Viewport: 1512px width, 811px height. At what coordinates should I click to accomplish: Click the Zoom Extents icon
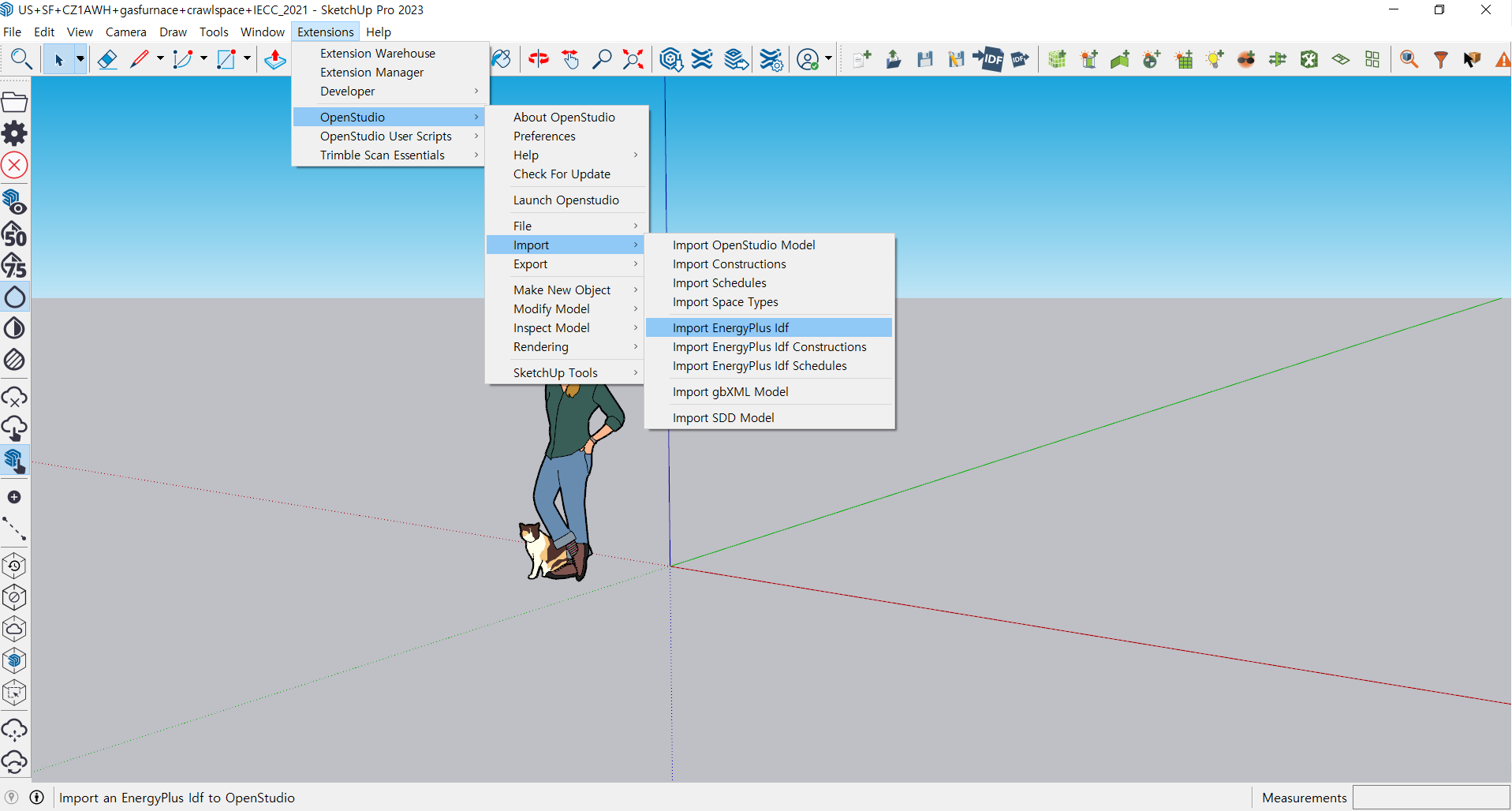[x=633, y=59]
